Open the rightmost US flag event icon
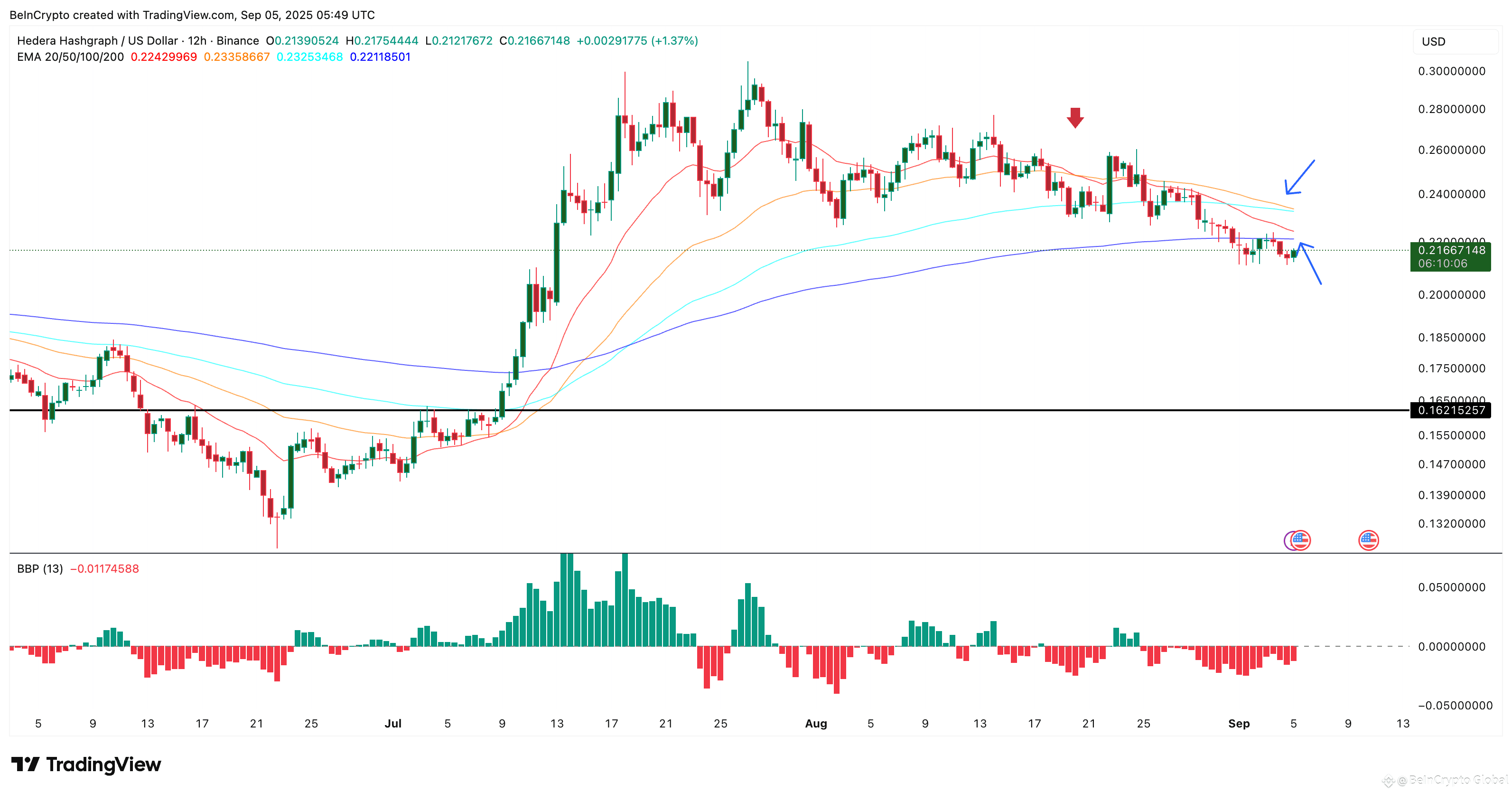 click(1368, 540)
